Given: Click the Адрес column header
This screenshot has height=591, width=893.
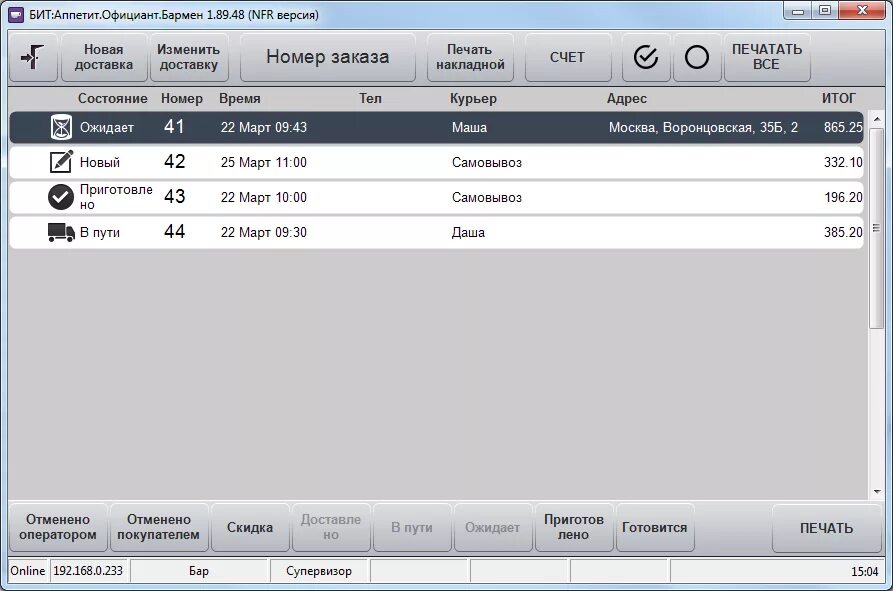Looking at the screenshot, I should click(x=626, y=98).
